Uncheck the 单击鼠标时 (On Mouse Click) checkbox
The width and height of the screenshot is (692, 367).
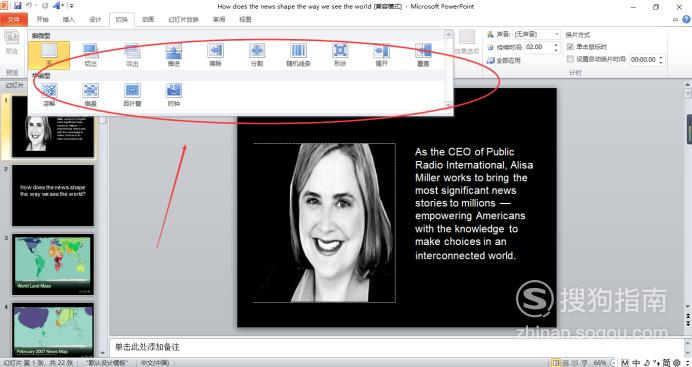click(570, 47)
